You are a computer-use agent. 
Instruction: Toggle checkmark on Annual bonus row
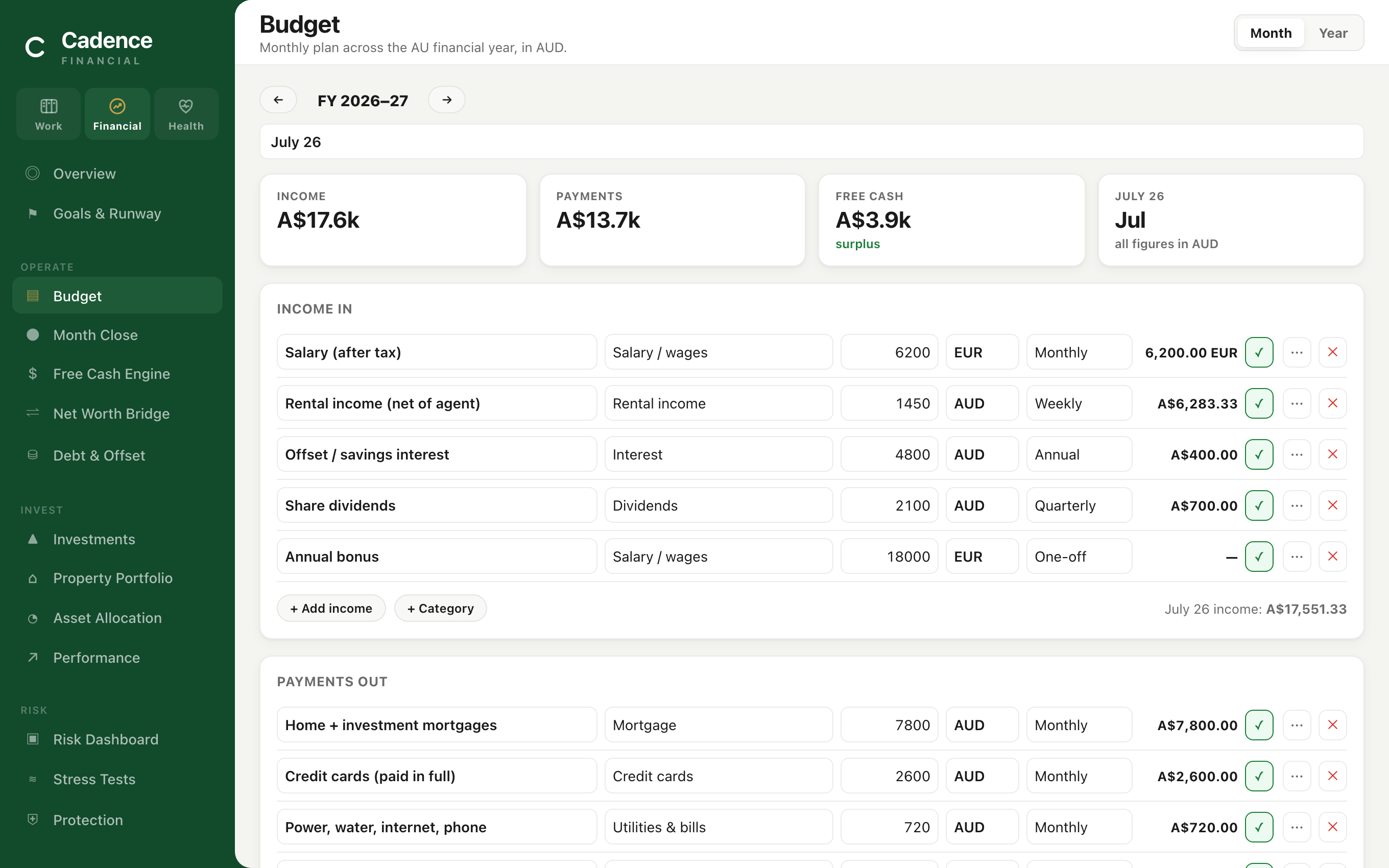1259,556
